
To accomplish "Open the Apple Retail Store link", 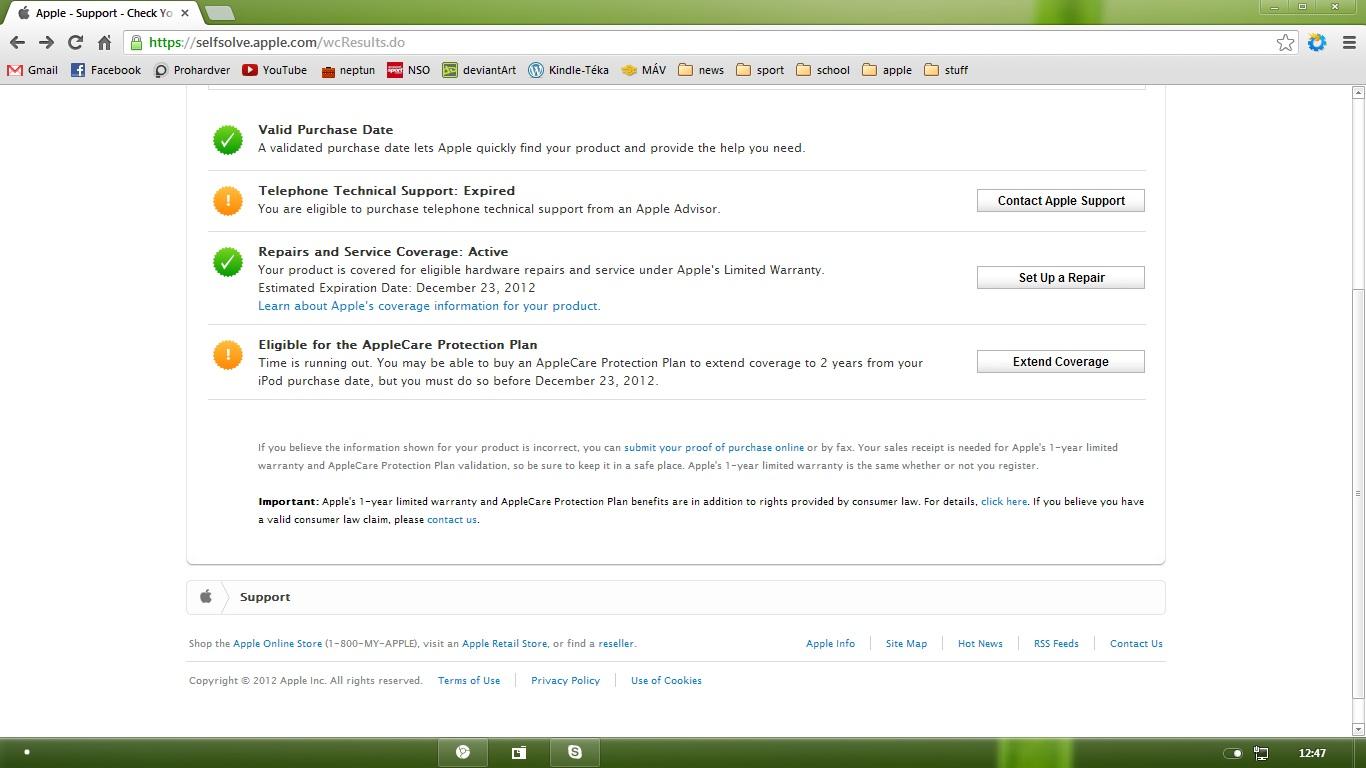I will (505, 644).
